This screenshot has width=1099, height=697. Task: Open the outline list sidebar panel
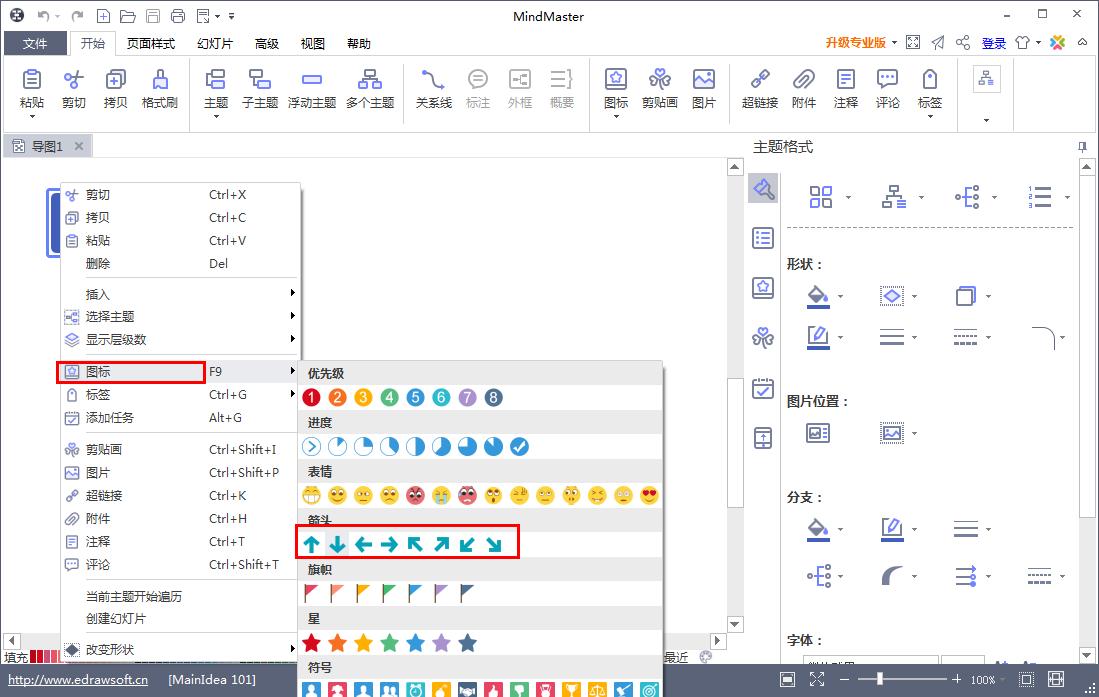click(x=763, y=238)
